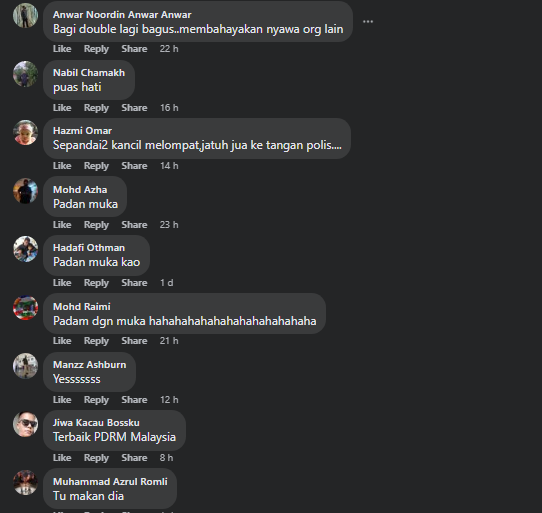The height and width of the screenshot is (513, 542).
Task: Click Muhammad Azrul Romli's profile picture
Action: pyautogui.click(x=25, y=483)
